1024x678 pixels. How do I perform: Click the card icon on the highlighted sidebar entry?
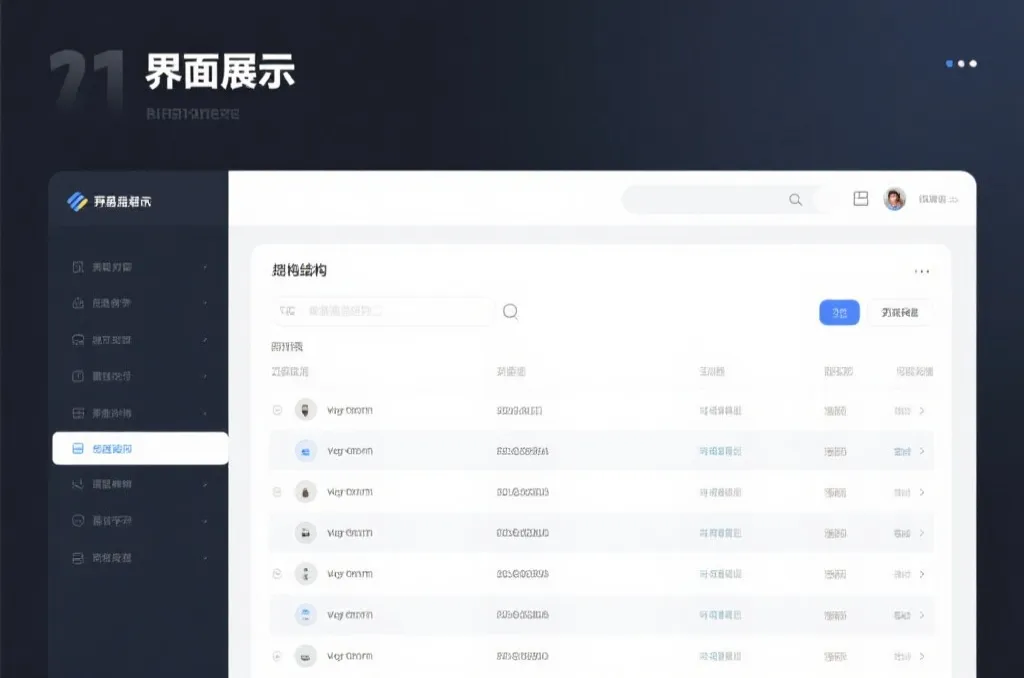[x=78, y=449]
